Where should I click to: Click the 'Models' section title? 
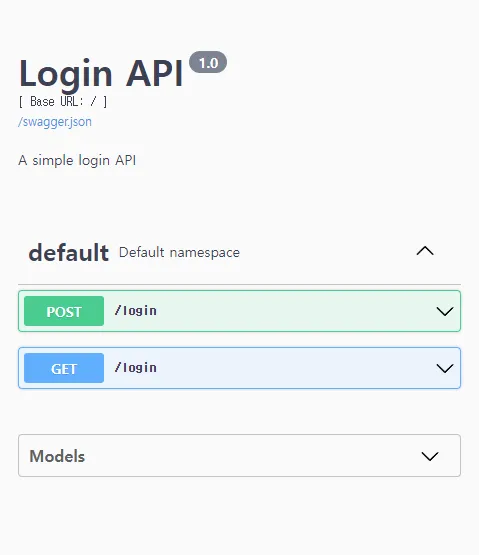point(57,456)
